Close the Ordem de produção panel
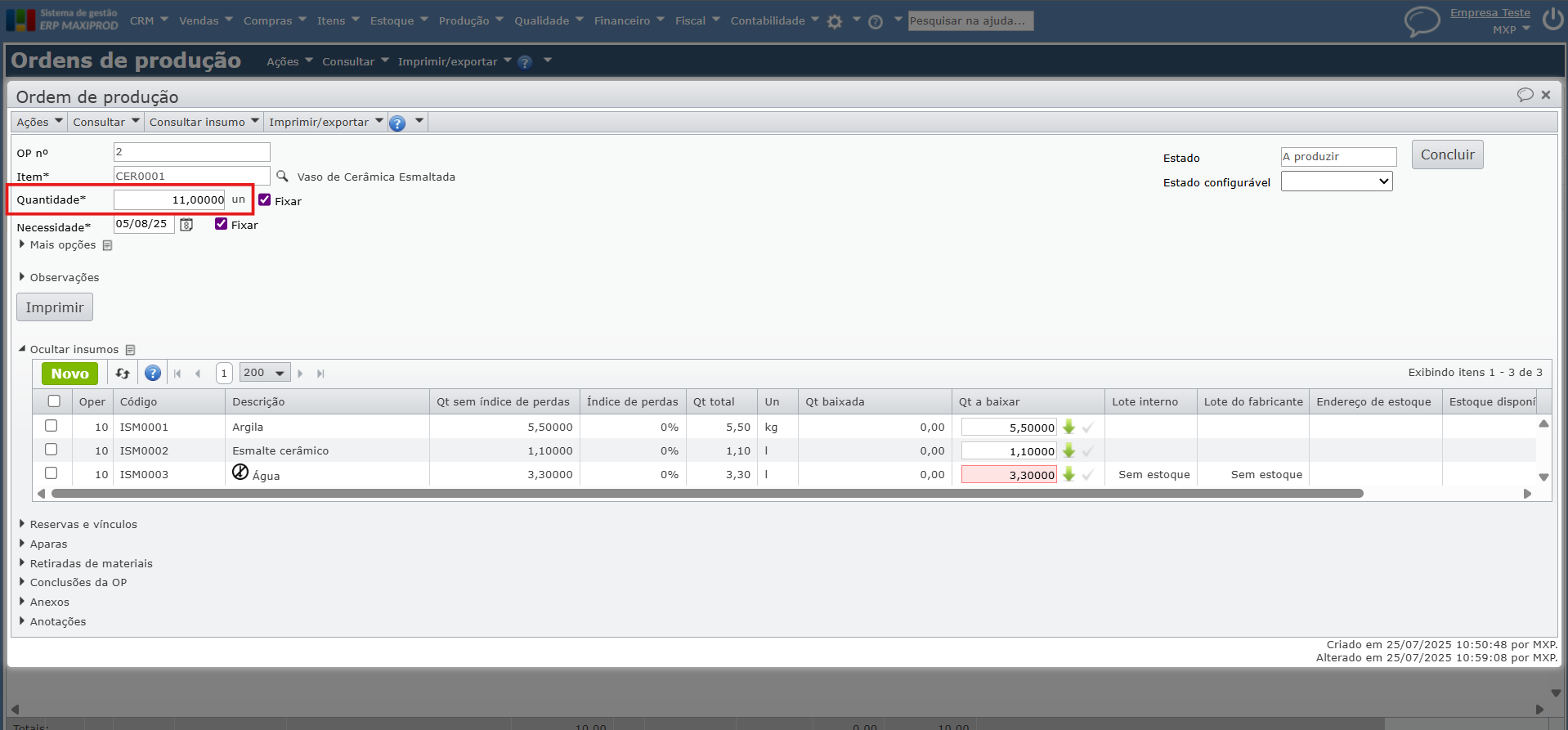 click(1546, 95)
